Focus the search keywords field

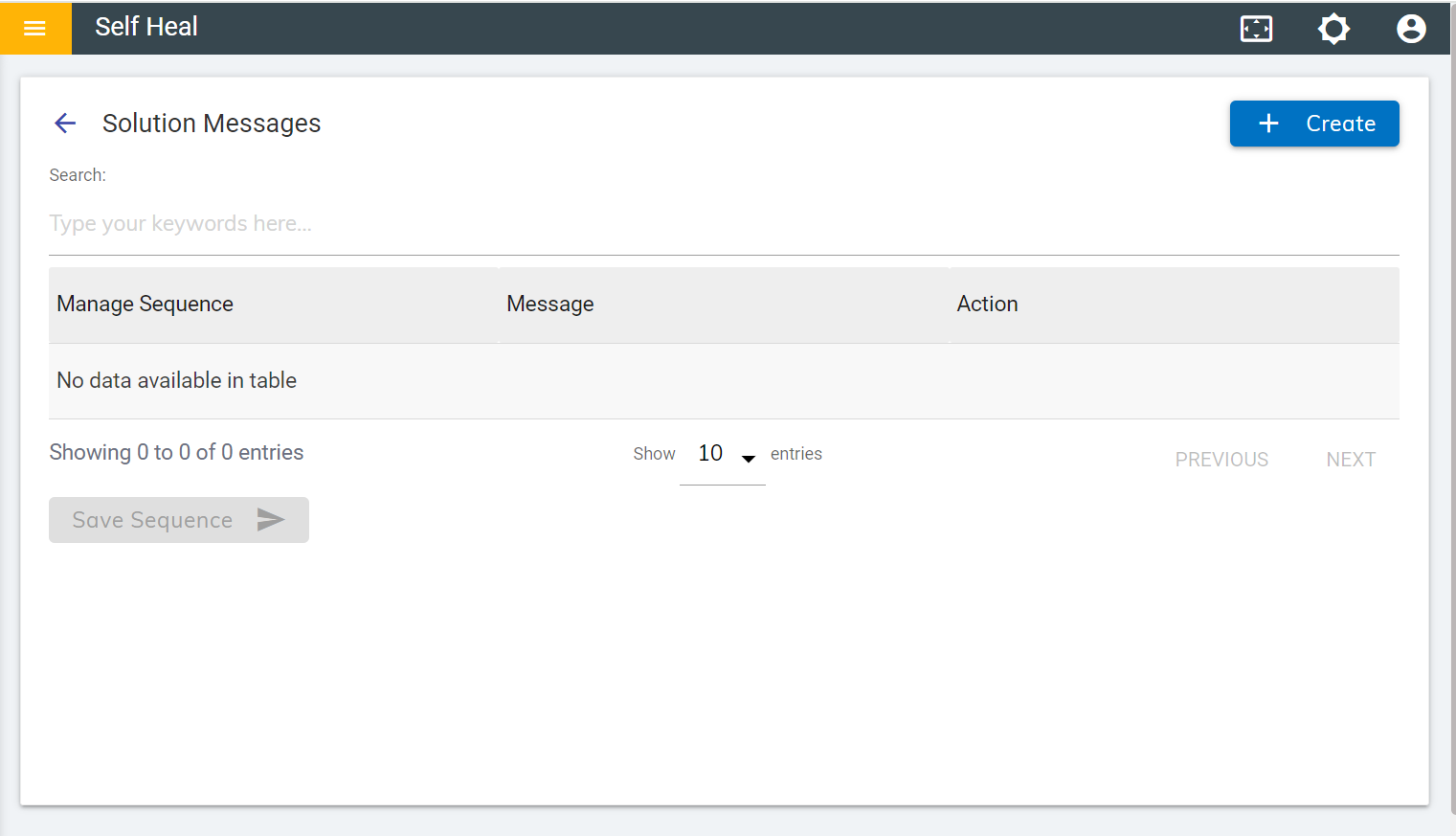point(723,224)
